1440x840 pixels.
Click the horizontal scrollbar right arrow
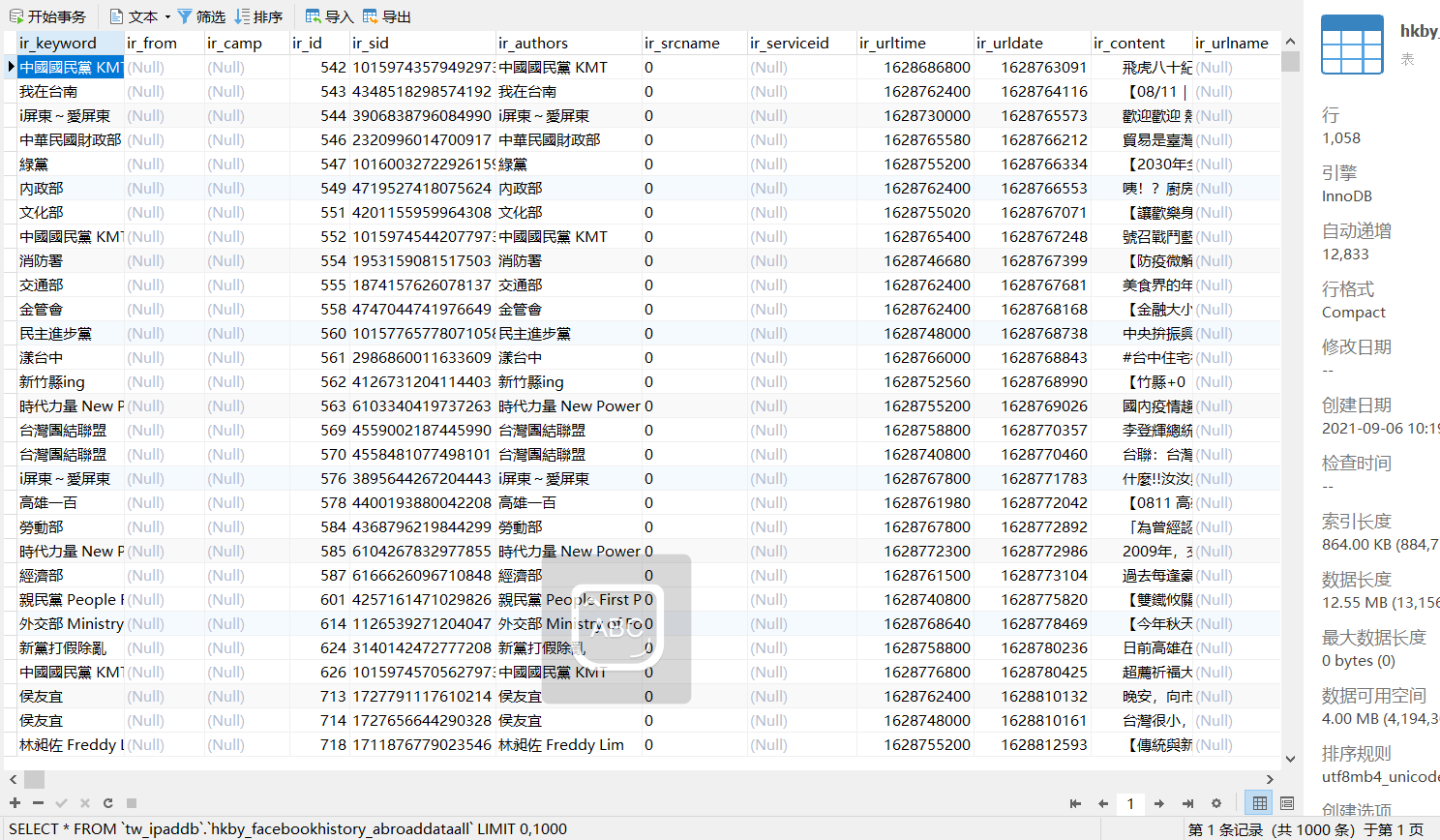click(1271, 779)
